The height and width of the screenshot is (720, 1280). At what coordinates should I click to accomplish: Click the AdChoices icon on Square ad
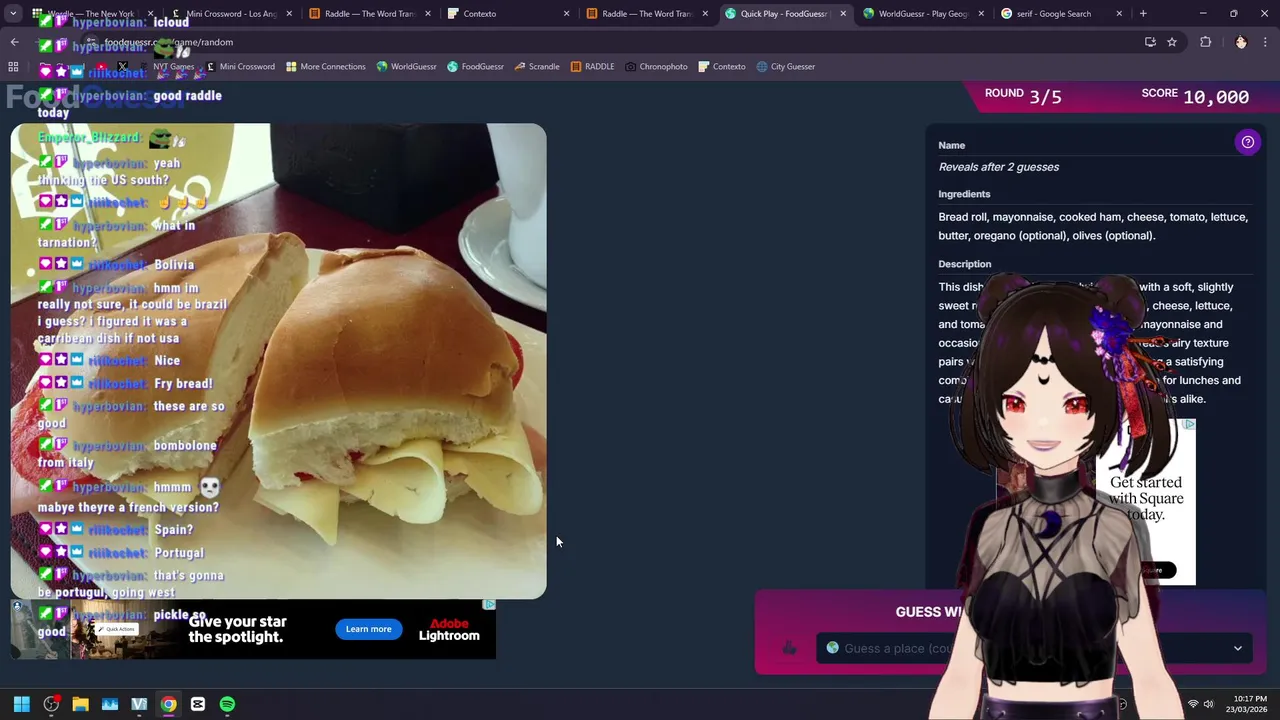coord(1188,425)
